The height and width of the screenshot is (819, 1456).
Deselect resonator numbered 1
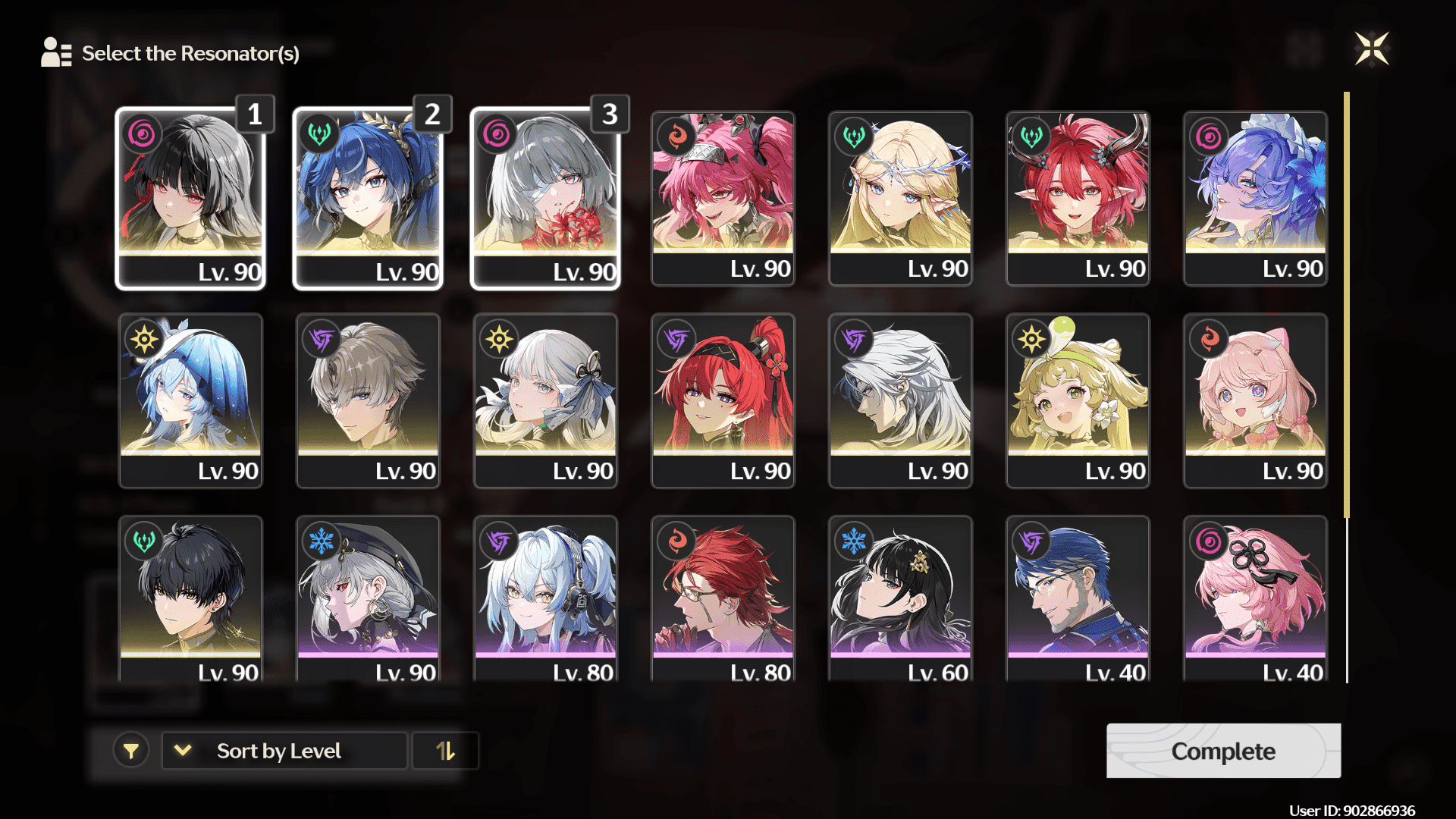pos(190,199)
